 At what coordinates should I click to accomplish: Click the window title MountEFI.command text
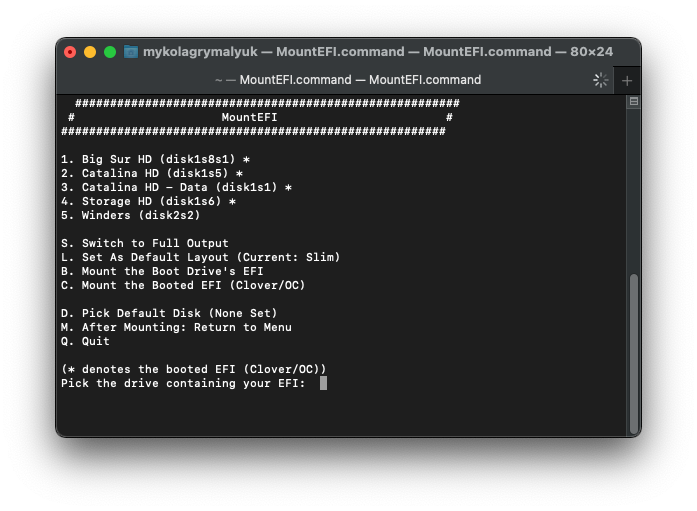click(378, 52)
